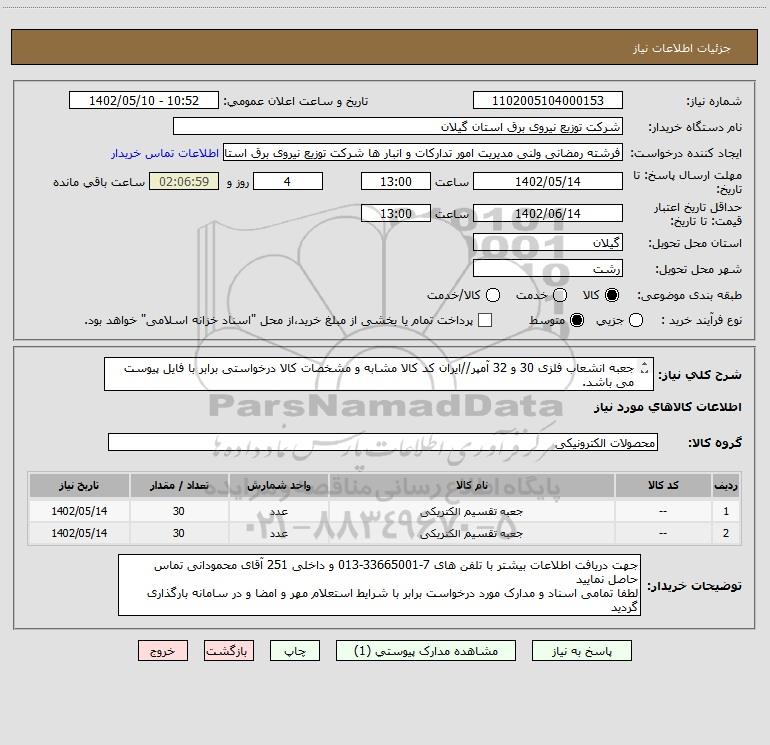Click the بازگشت back button
770x745 pixels.
tap(229, 651)
